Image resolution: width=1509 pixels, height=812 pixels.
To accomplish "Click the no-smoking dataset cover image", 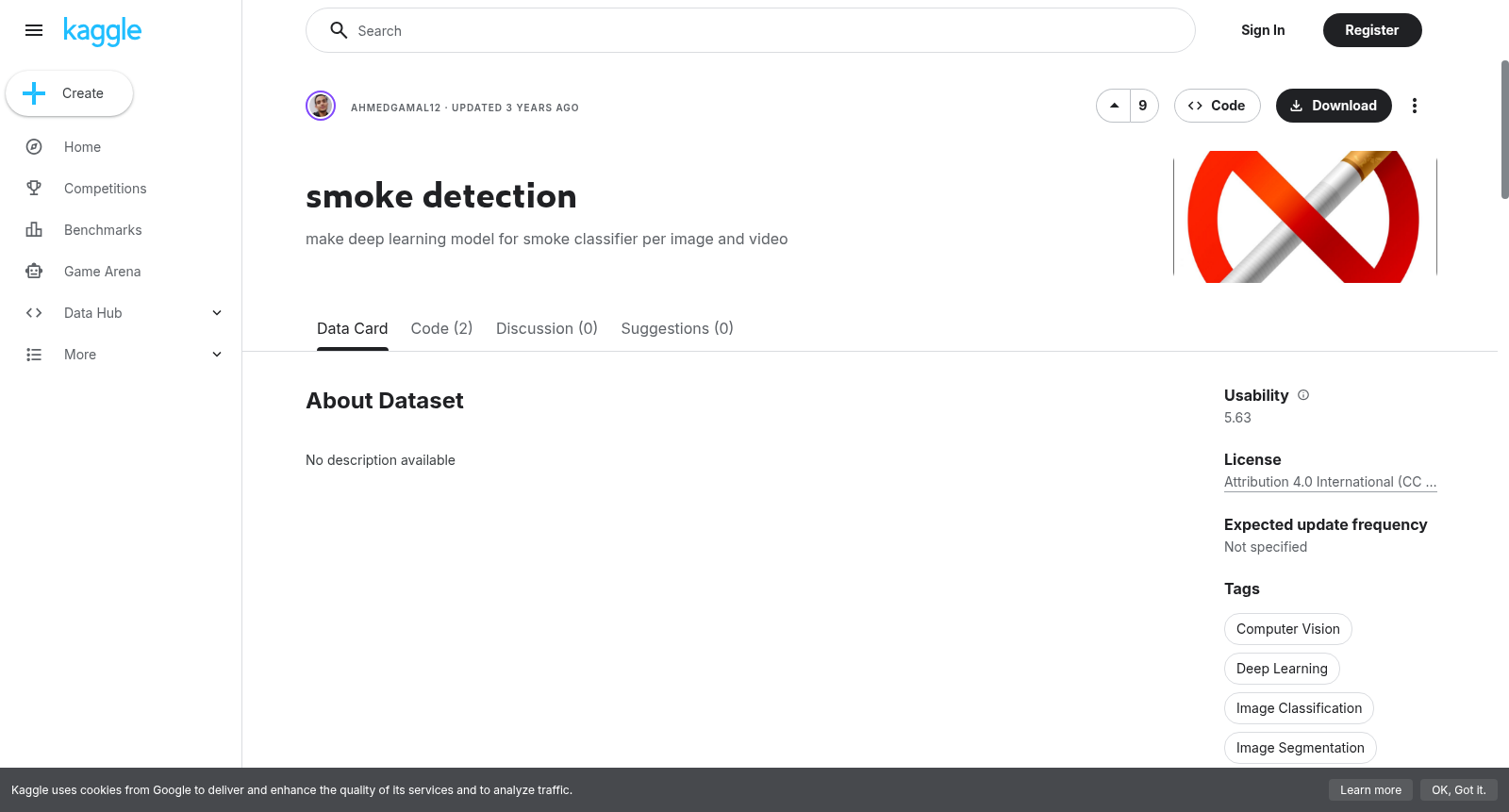I will 1305,217.
